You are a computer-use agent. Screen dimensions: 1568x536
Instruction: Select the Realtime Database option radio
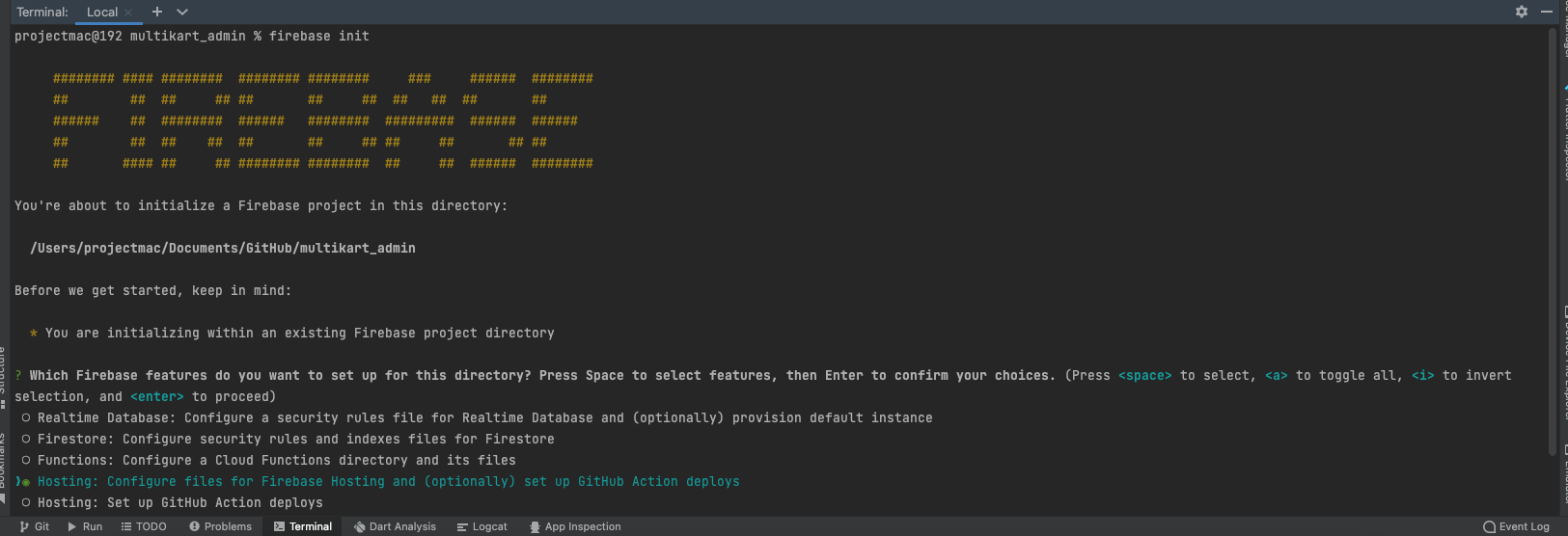click(26, 417)
